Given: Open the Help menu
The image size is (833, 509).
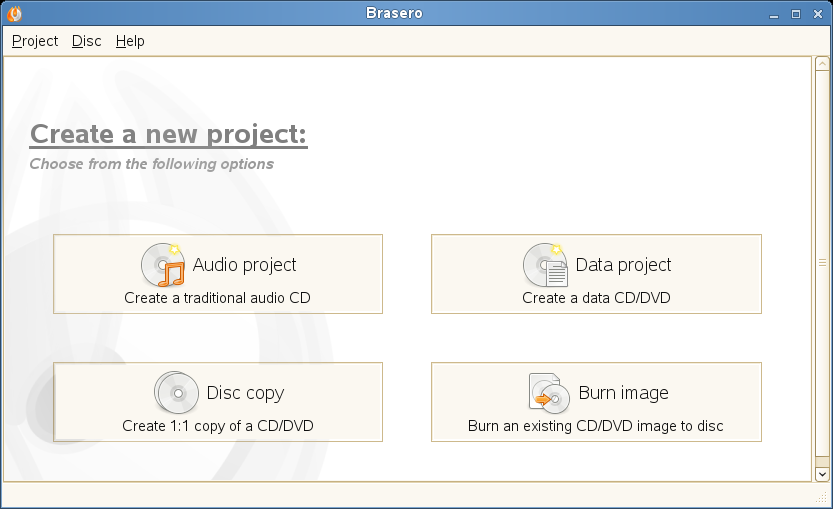Looking at the screenshot, I should tap(130, 41).
